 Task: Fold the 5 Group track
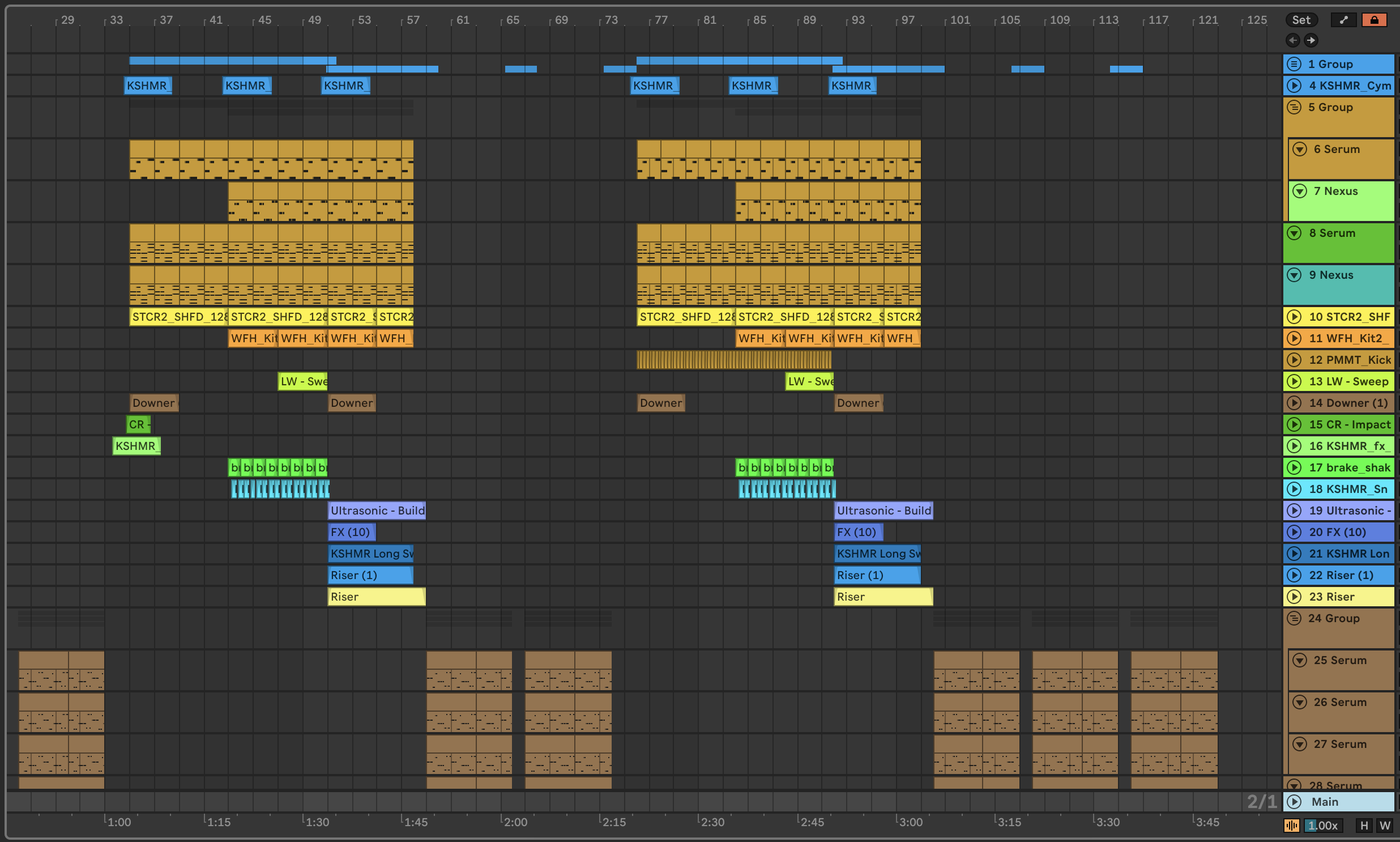1294,107
